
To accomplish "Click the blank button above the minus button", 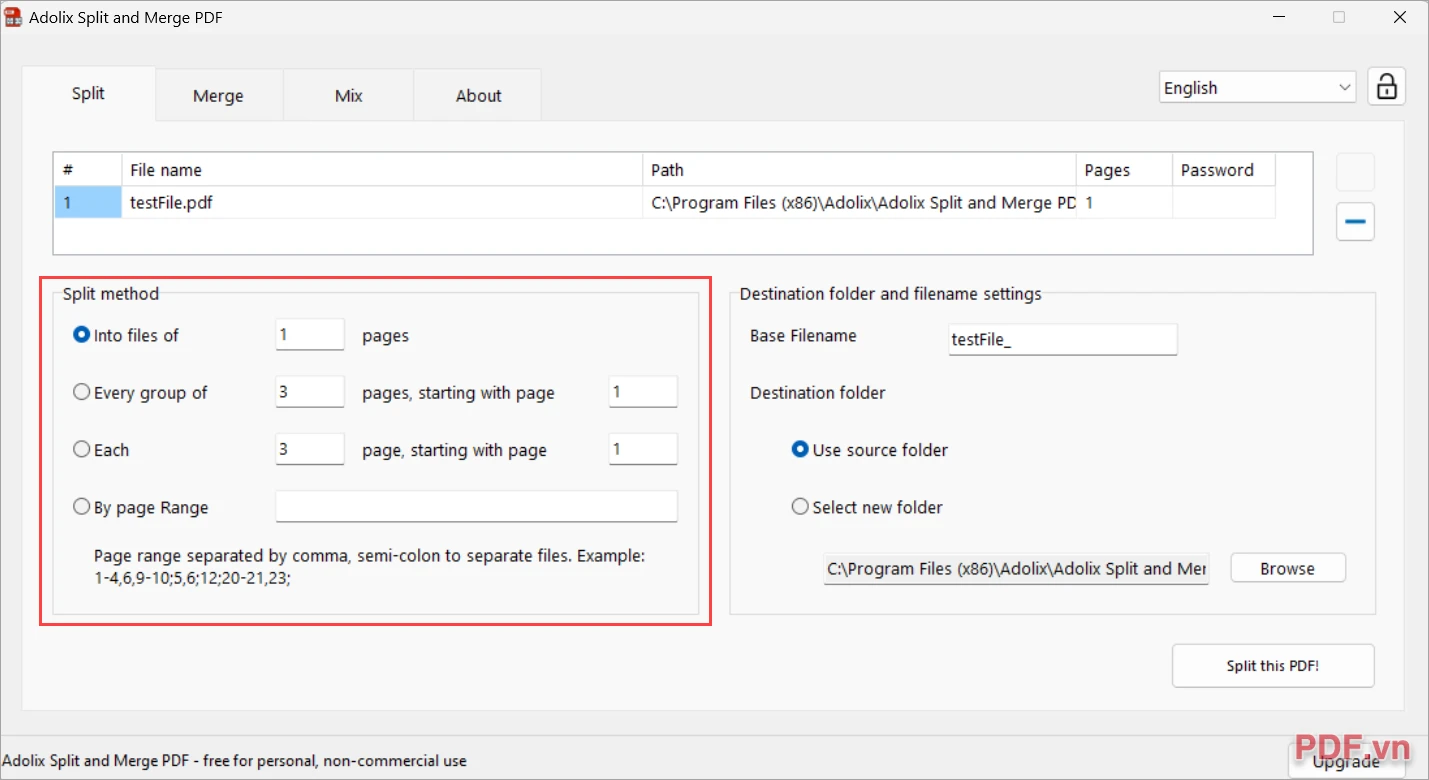I will 1355,172.
